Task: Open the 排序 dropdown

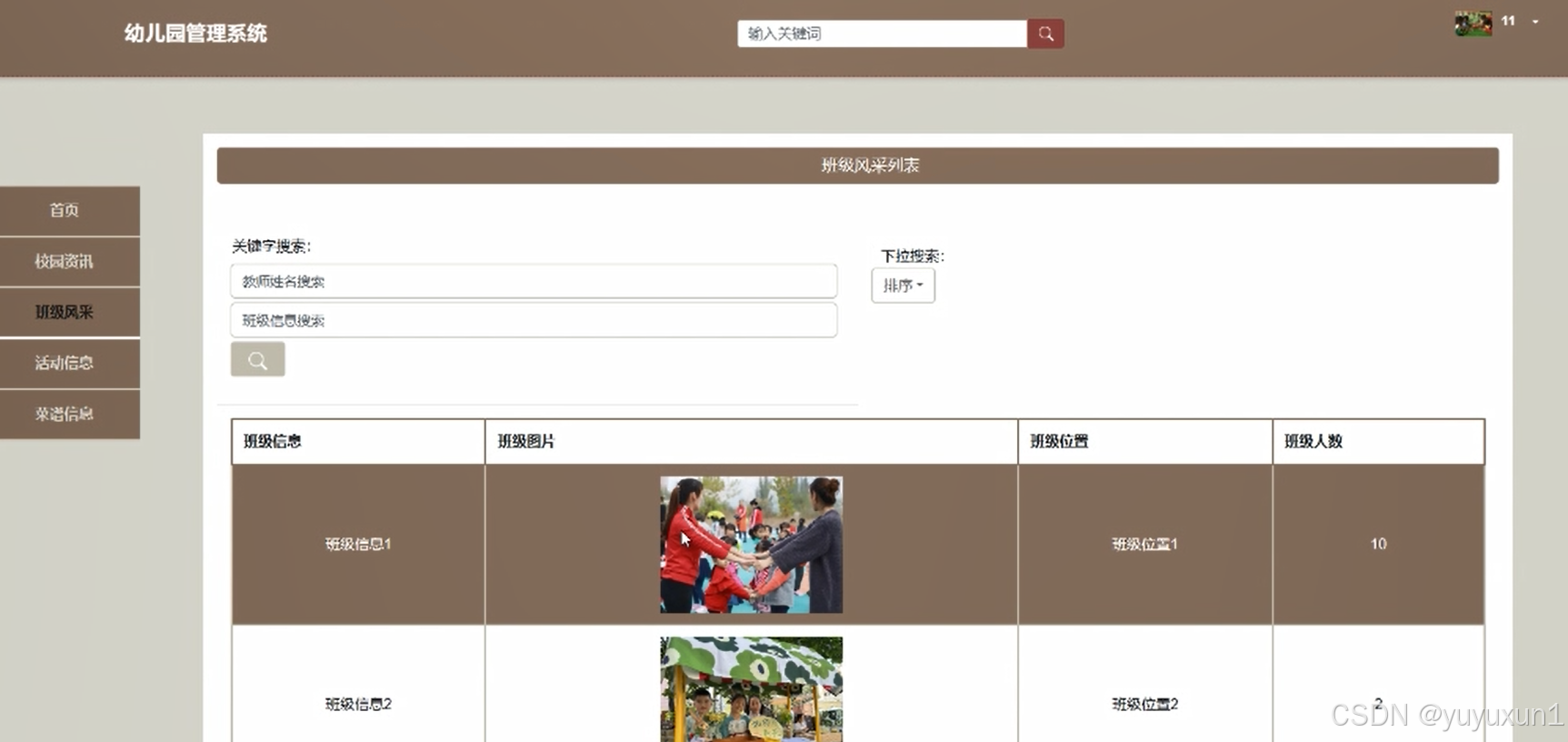Action: coord(903,286)
